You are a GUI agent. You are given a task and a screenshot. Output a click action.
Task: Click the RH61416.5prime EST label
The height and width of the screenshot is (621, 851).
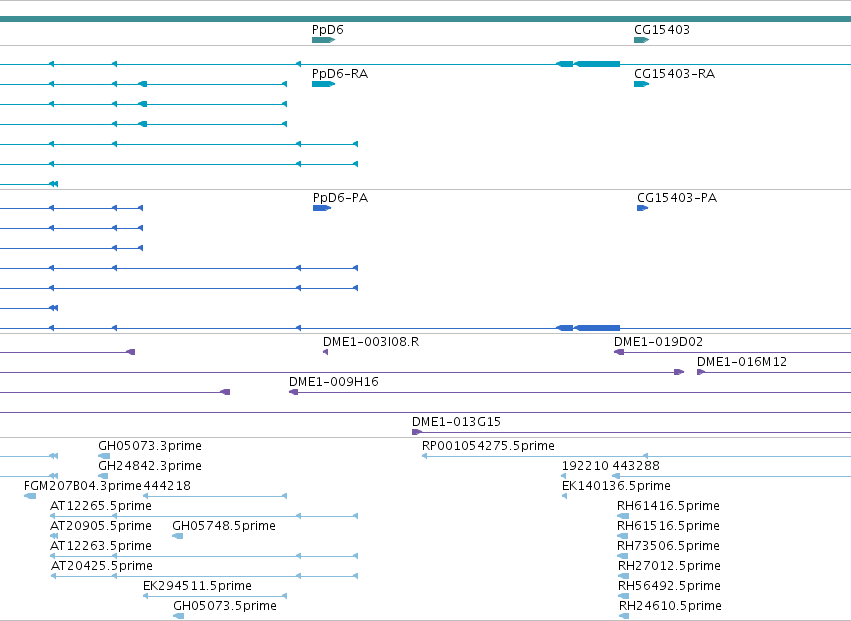668,506
